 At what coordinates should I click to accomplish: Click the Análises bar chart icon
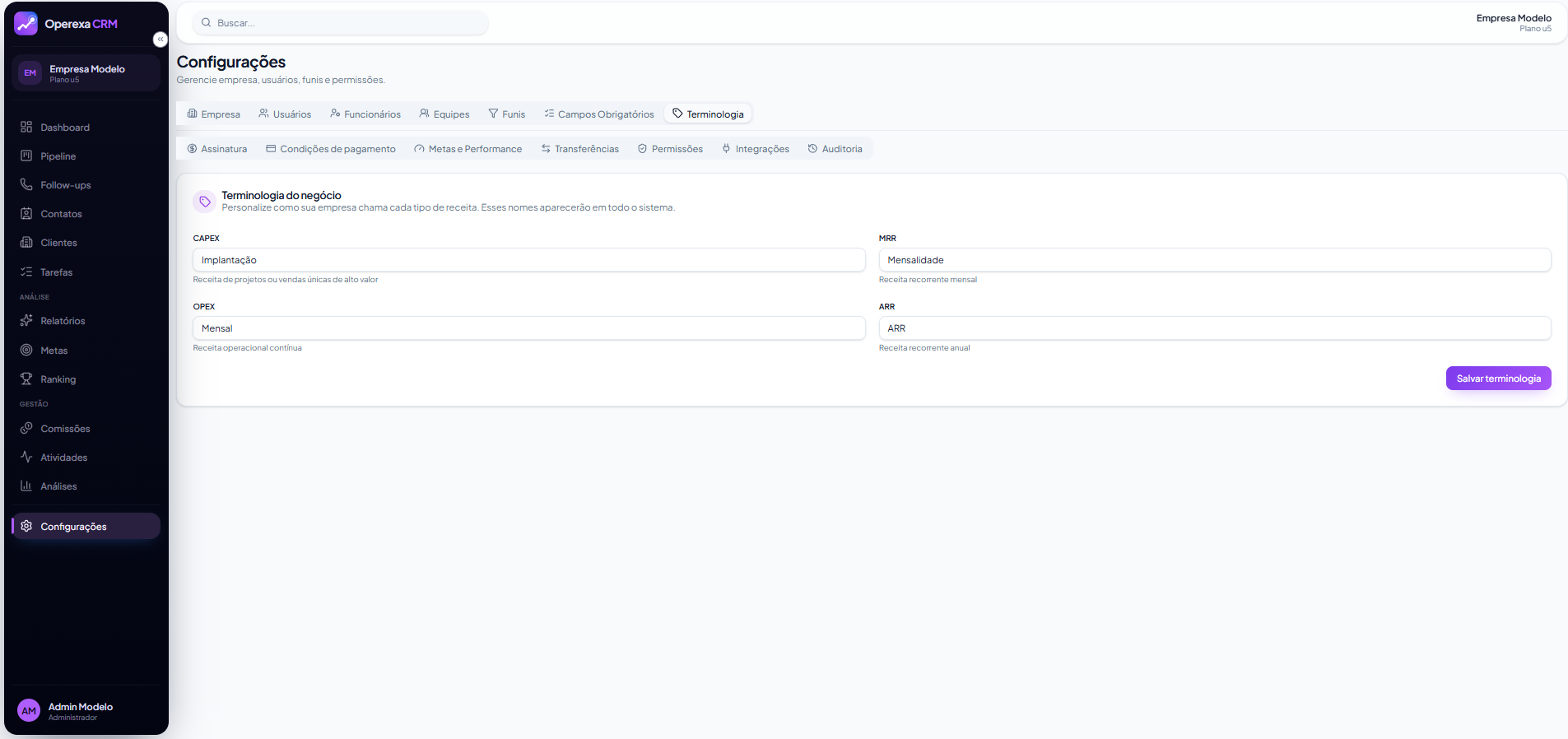(x=26, y=486)
